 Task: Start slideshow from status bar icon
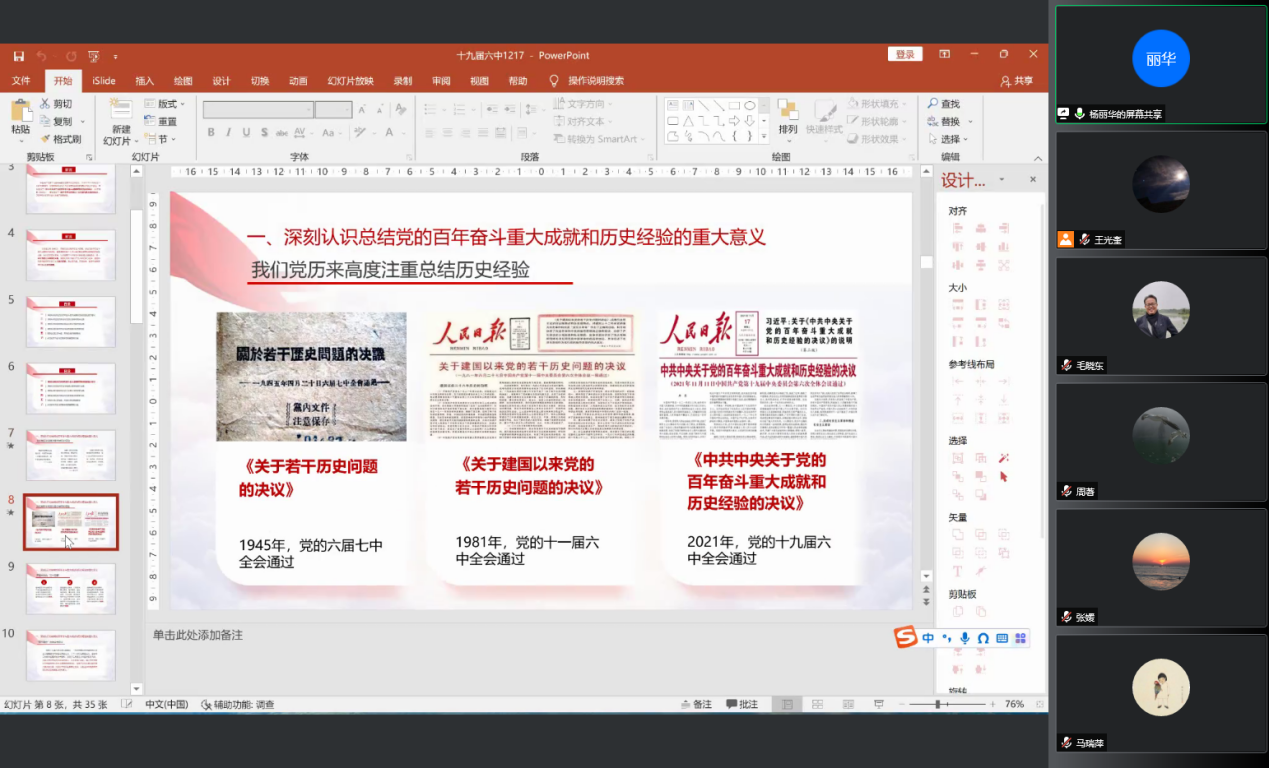(x=877, y=704)
